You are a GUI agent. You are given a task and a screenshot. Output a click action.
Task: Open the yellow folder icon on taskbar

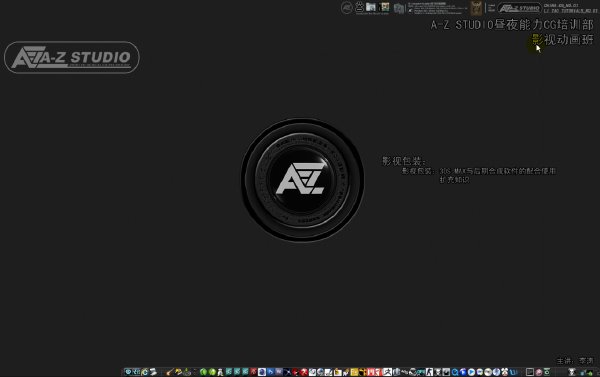point(337,372)
